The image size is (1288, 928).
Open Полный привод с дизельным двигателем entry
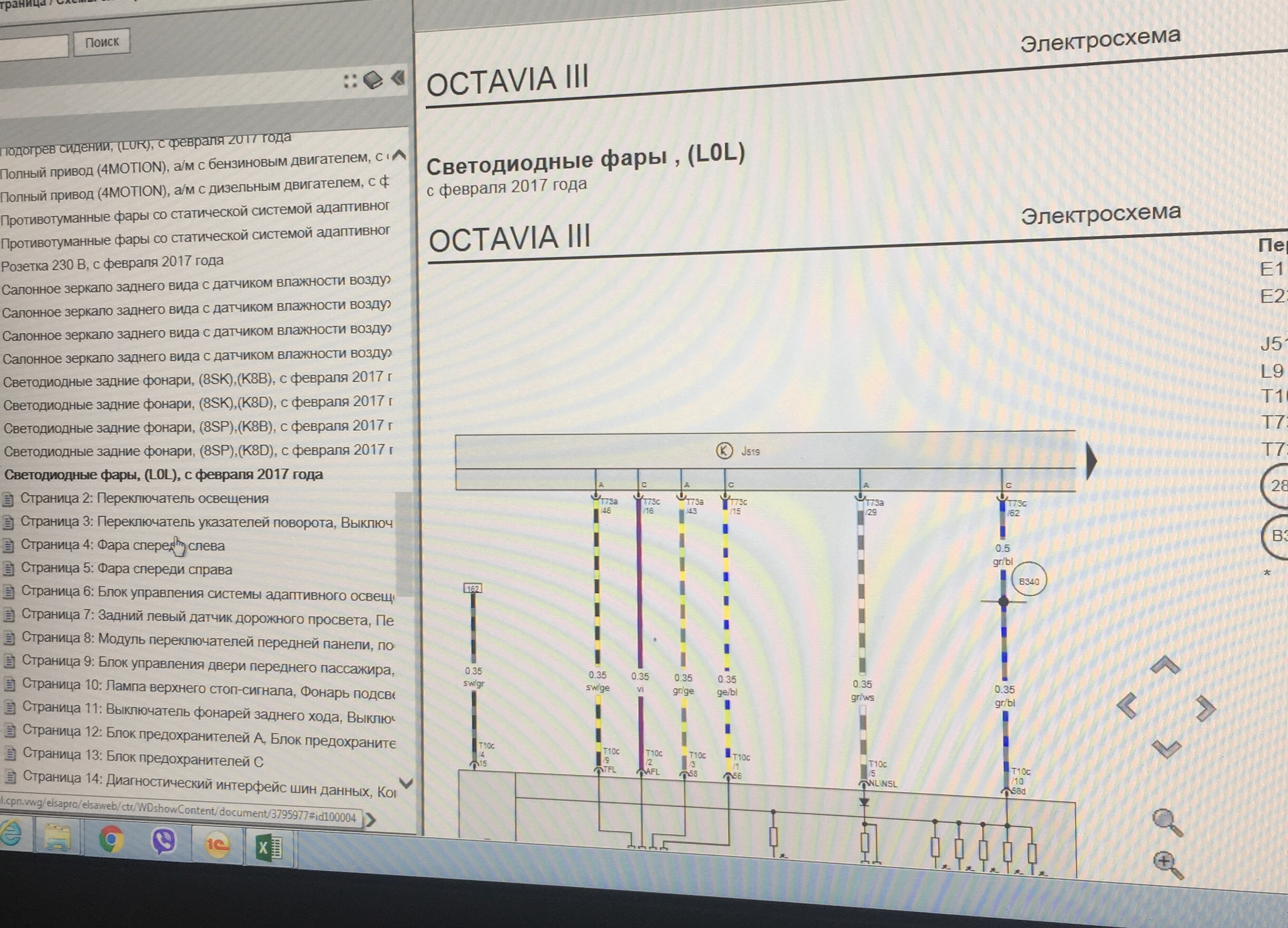point(195,189)
